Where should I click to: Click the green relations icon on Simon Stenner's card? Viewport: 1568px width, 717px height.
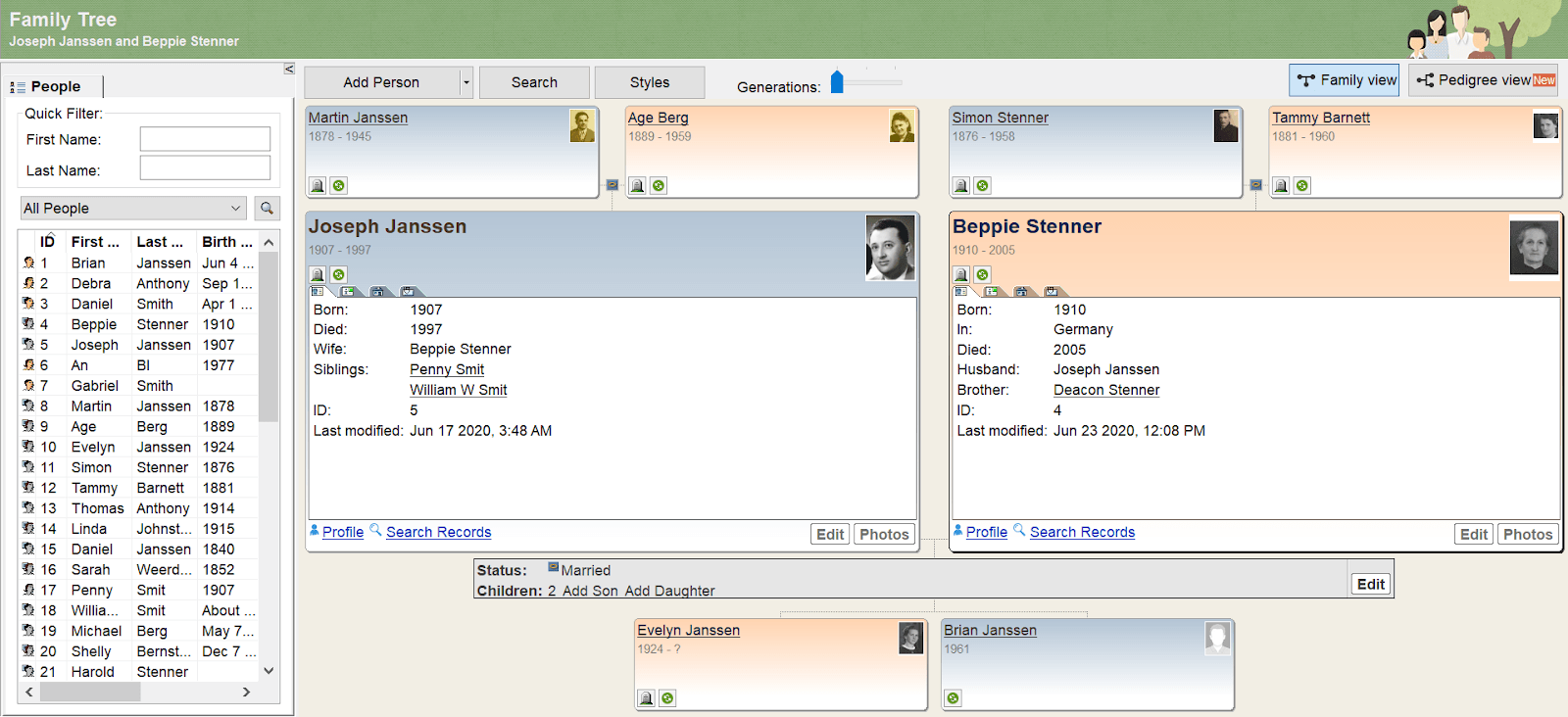pyautogui.click(x=982, y=185)
